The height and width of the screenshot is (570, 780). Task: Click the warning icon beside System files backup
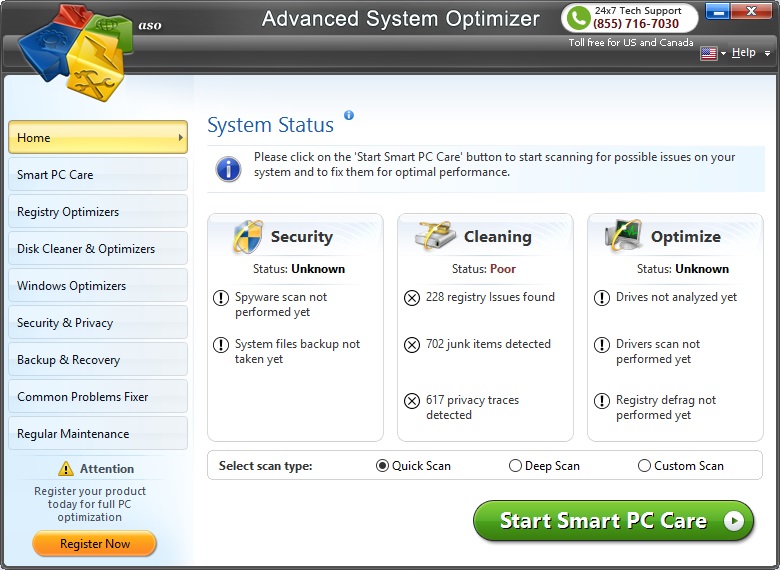[220, 344]
